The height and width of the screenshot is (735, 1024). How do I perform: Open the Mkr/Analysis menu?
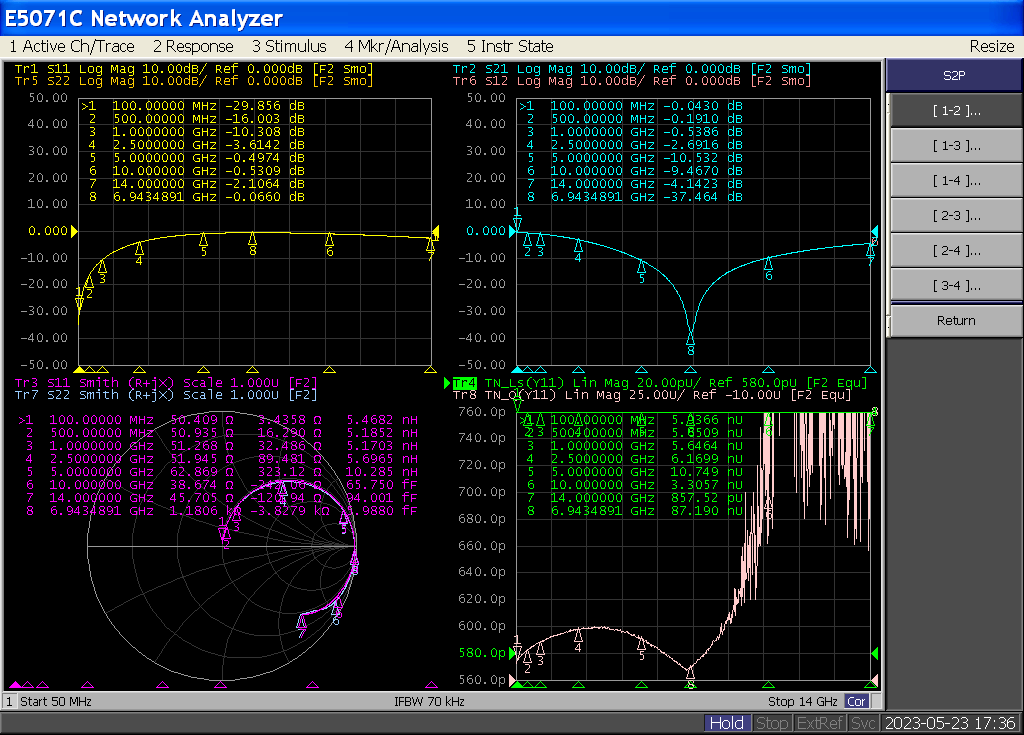pos(396,46)
